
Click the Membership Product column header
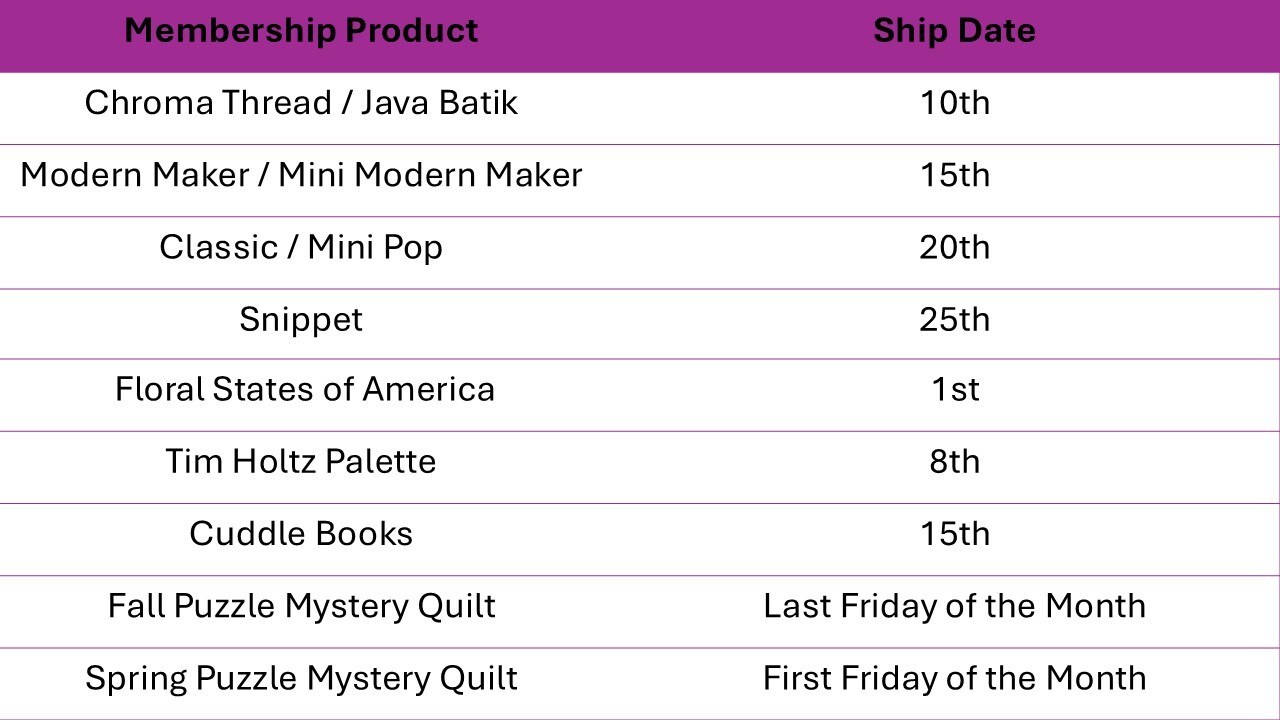point(301,31)
